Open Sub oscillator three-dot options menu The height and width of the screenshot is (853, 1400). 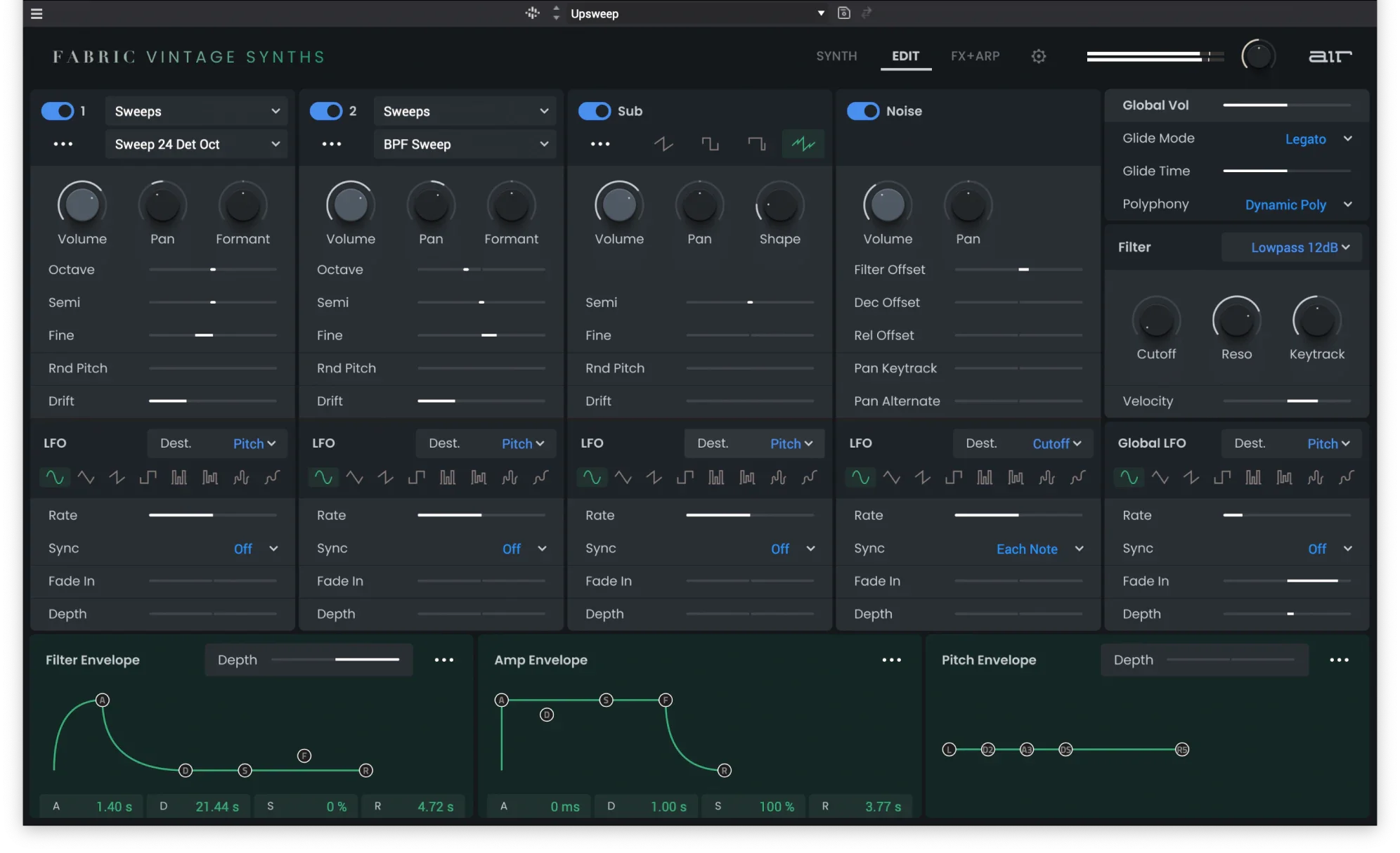(x=600, y=144)
